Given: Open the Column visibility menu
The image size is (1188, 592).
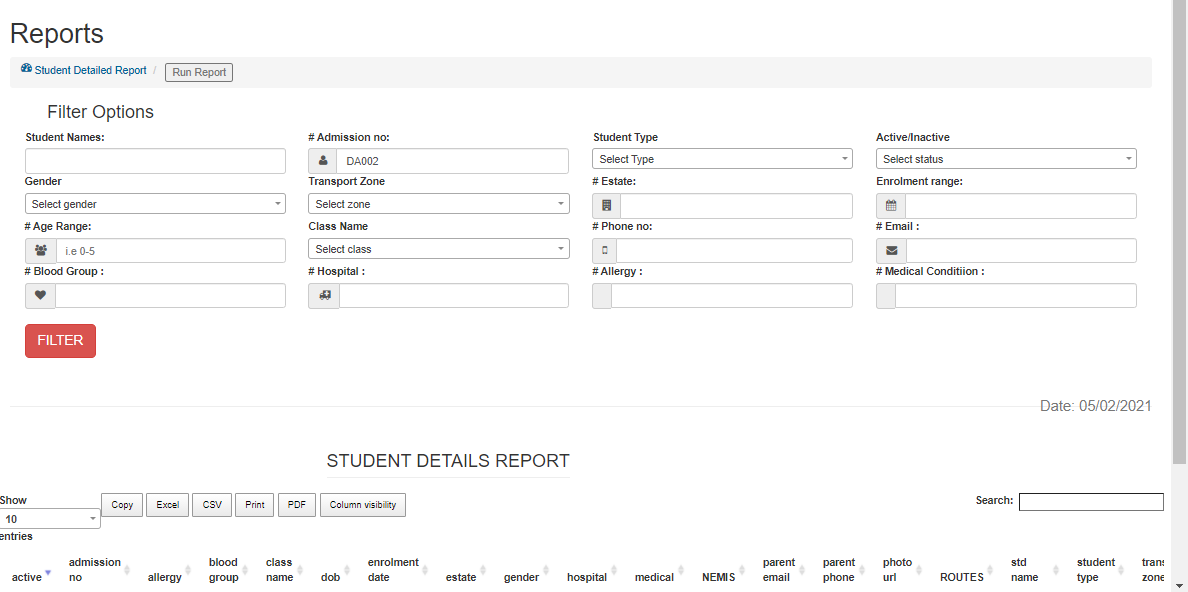Looking at the screenshot, I should 362,505.
